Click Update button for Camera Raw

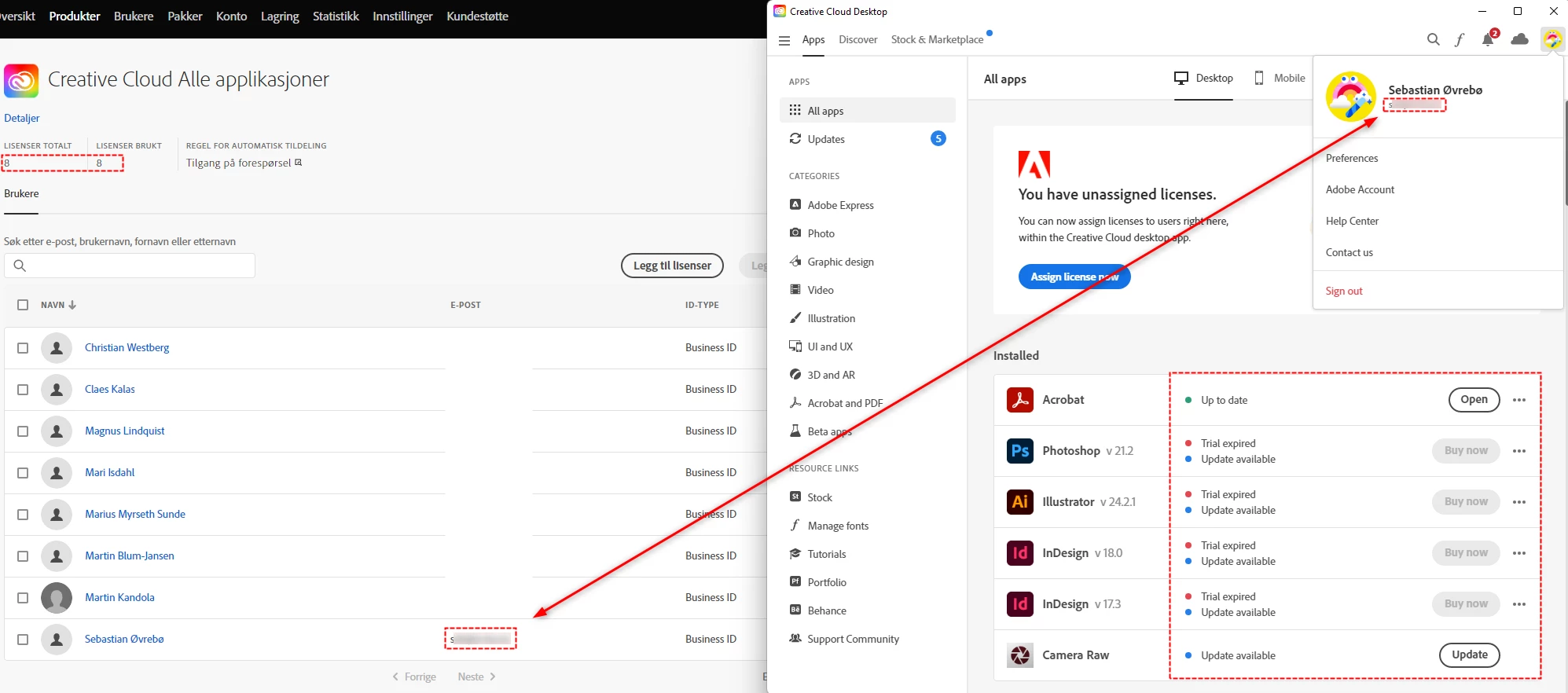[x=1469, y=655]
